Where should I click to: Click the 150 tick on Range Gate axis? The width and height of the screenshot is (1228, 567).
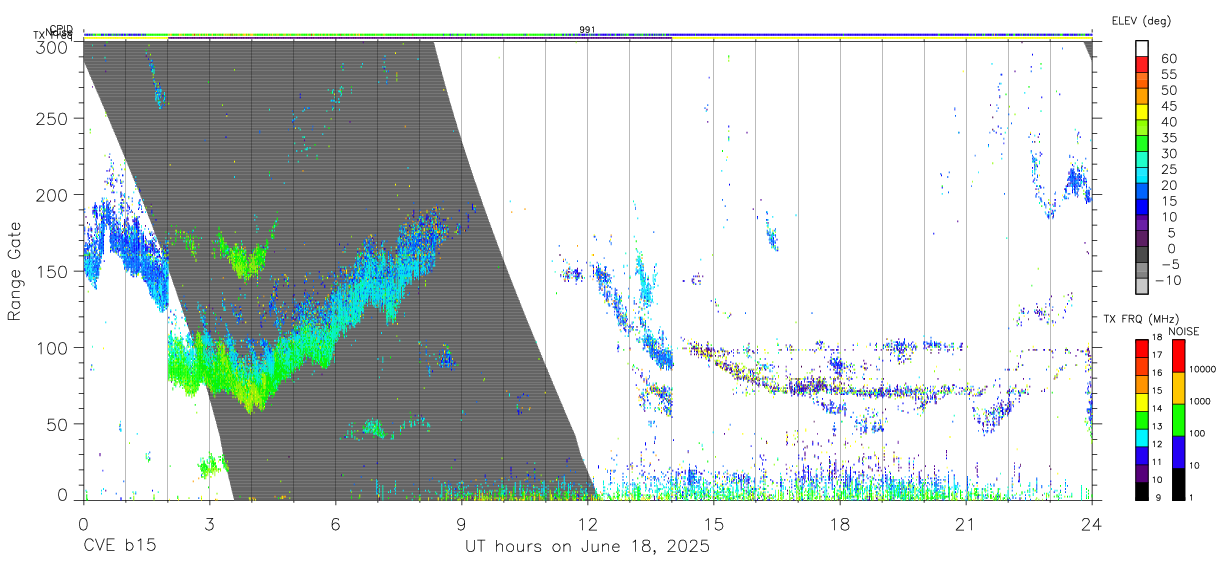tap(52, 271)
